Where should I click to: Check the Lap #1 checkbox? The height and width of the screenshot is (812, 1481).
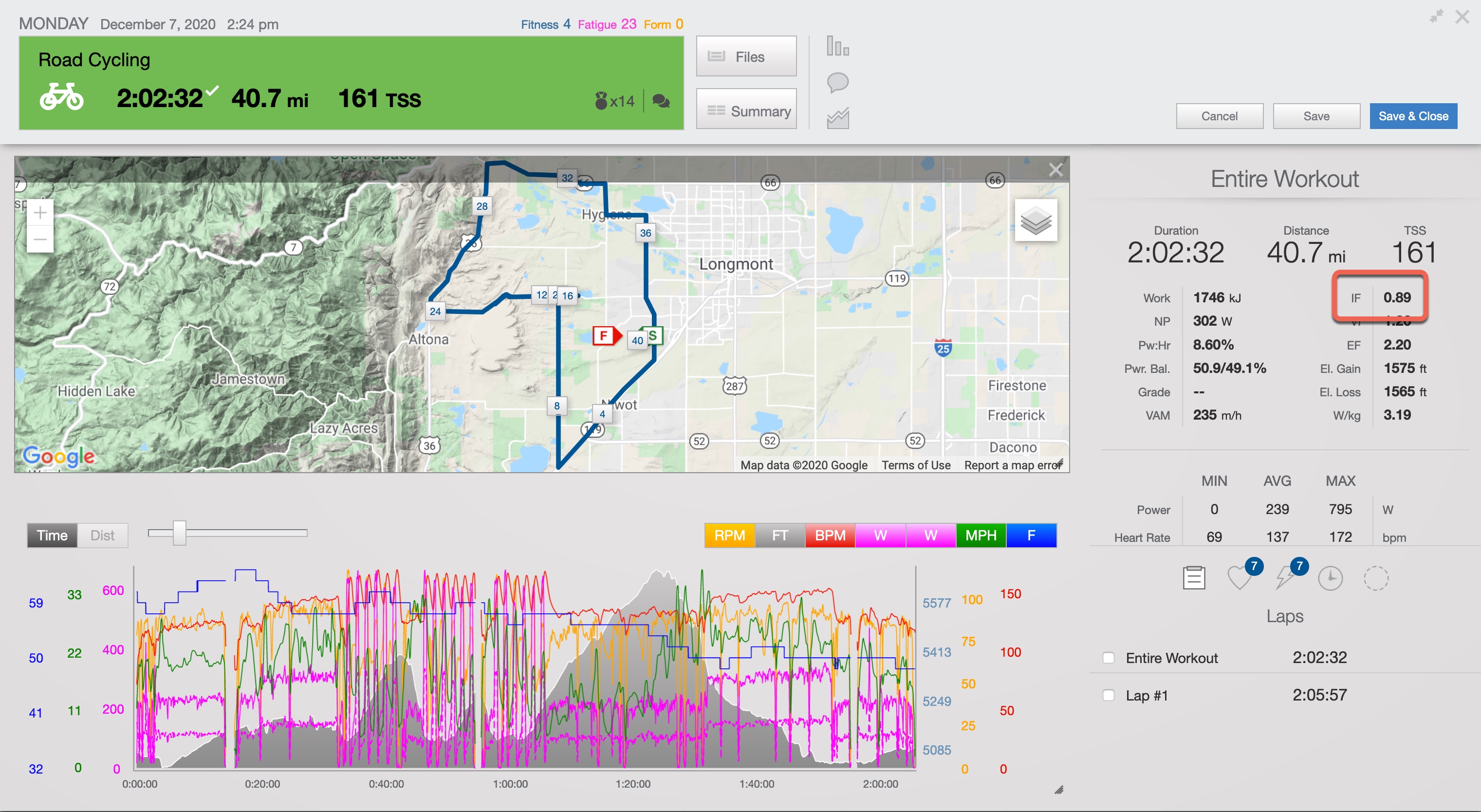coord(1109,695)
